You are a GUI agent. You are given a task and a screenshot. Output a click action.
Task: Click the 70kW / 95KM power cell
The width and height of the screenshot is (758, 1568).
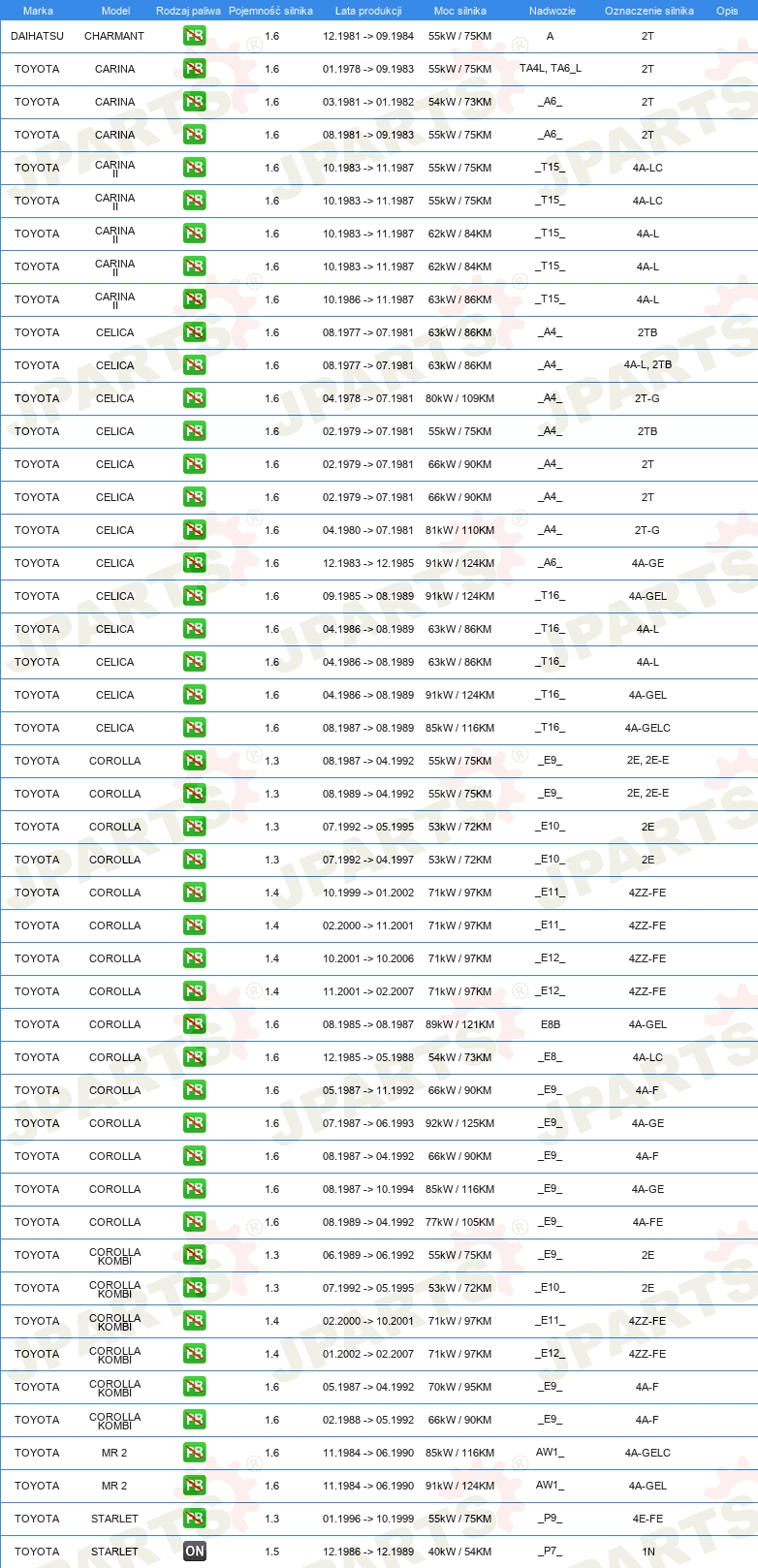[459, 1387]
